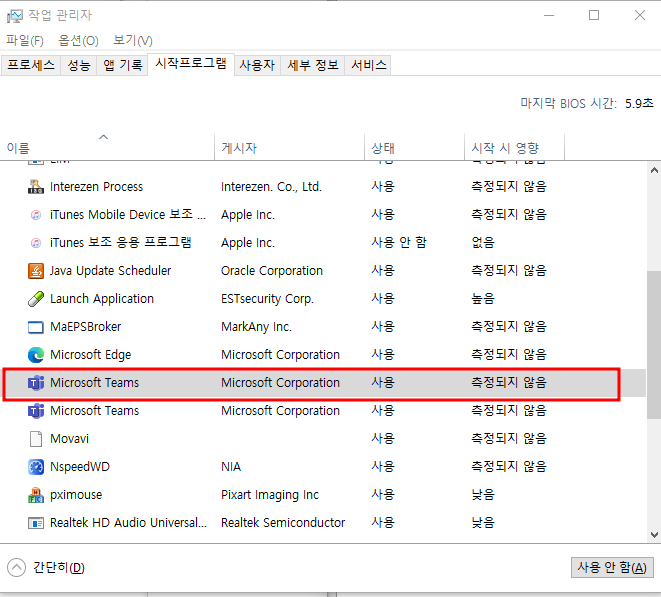Select the Realtek HD Audio Universal name

(129, 523)
